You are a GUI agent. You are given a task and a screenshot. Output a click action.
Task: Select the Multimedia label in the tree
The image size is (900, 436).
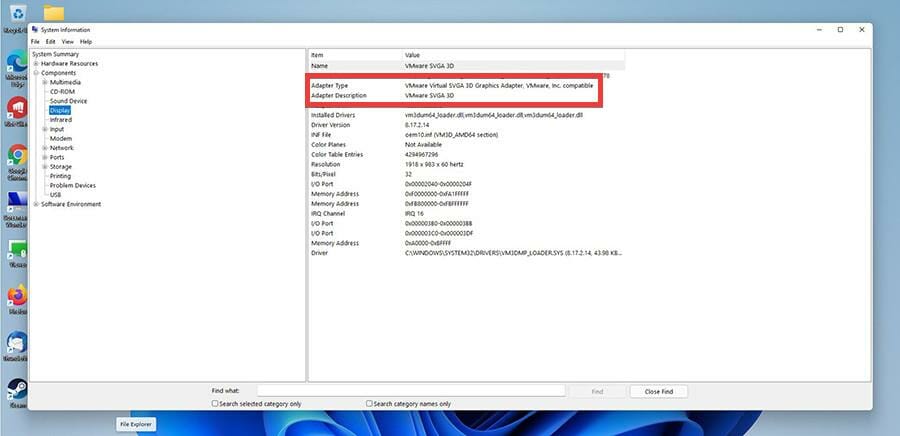(65, 83)
